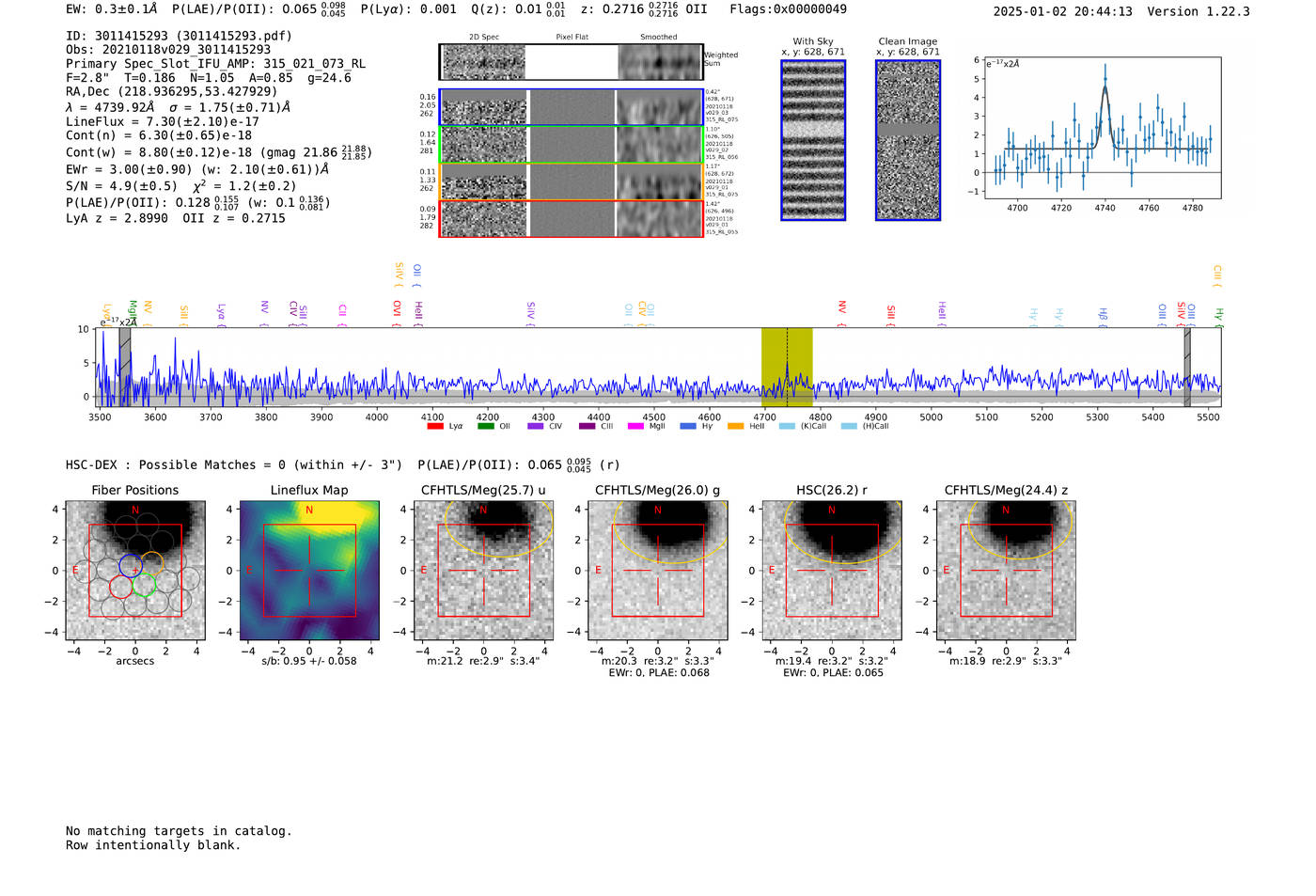Click the "Smoothed" column header
Screen dimensions: 1316x896
pos(658,38)
